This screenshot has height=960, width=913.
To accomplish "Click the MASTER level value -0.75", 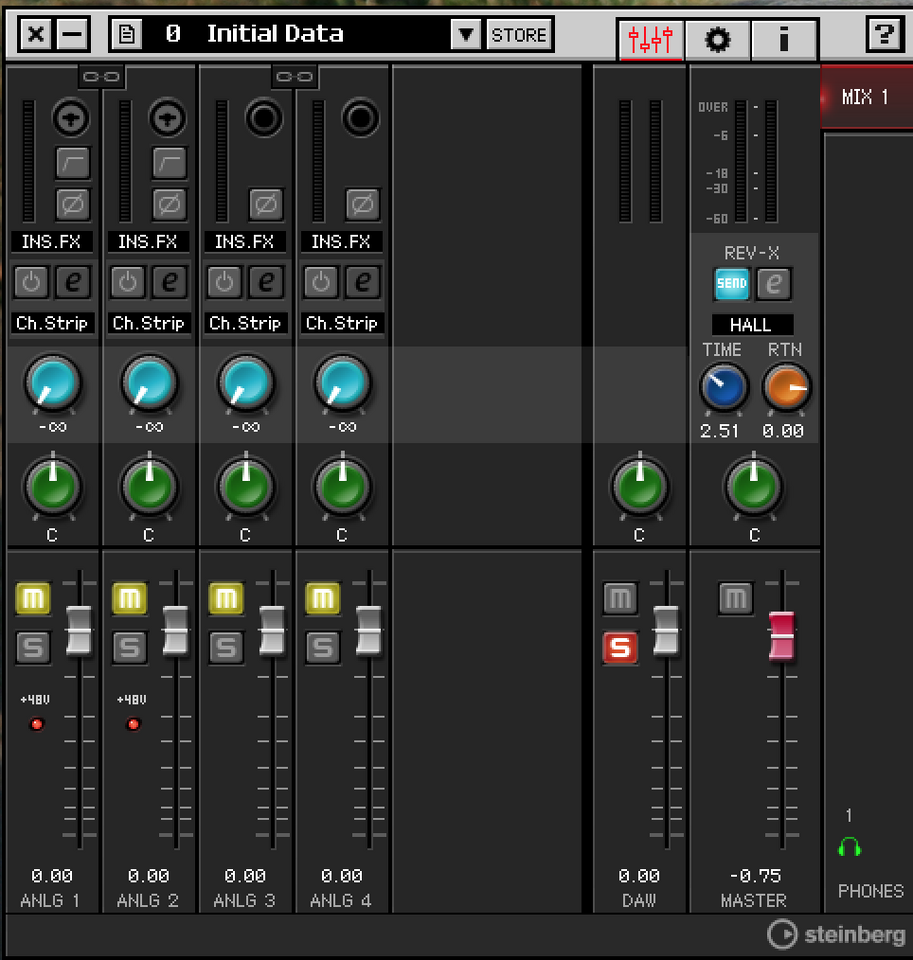I will [755, 876].
